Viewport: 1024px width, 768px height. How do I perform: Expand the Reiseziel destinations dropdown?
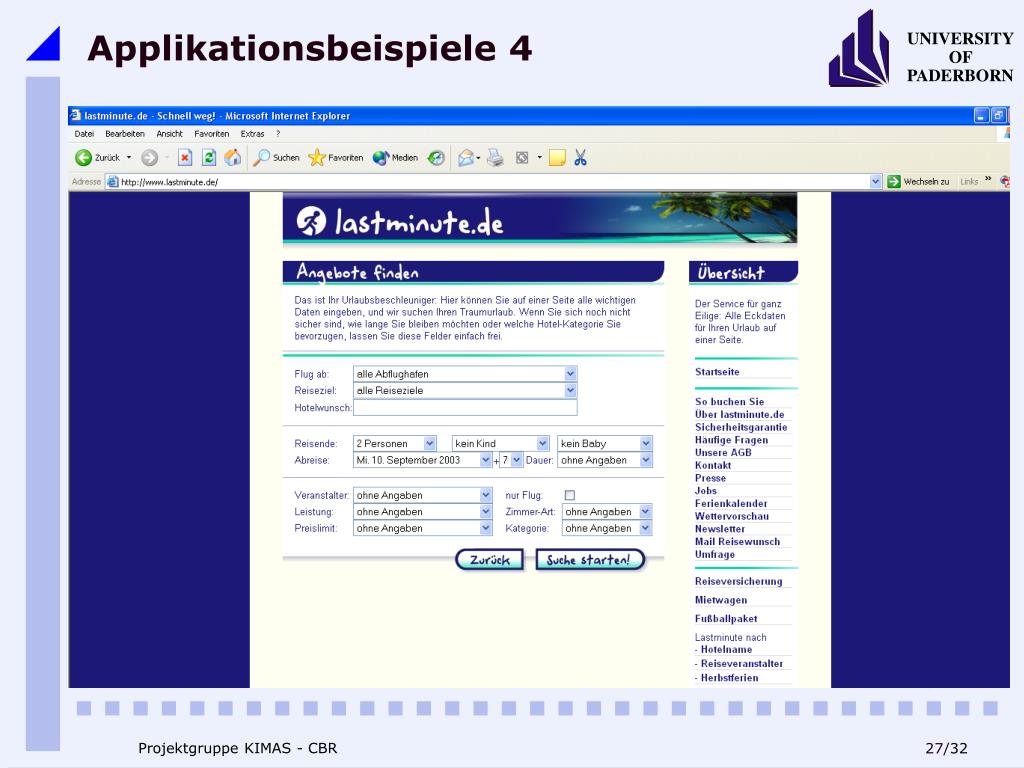570,390
